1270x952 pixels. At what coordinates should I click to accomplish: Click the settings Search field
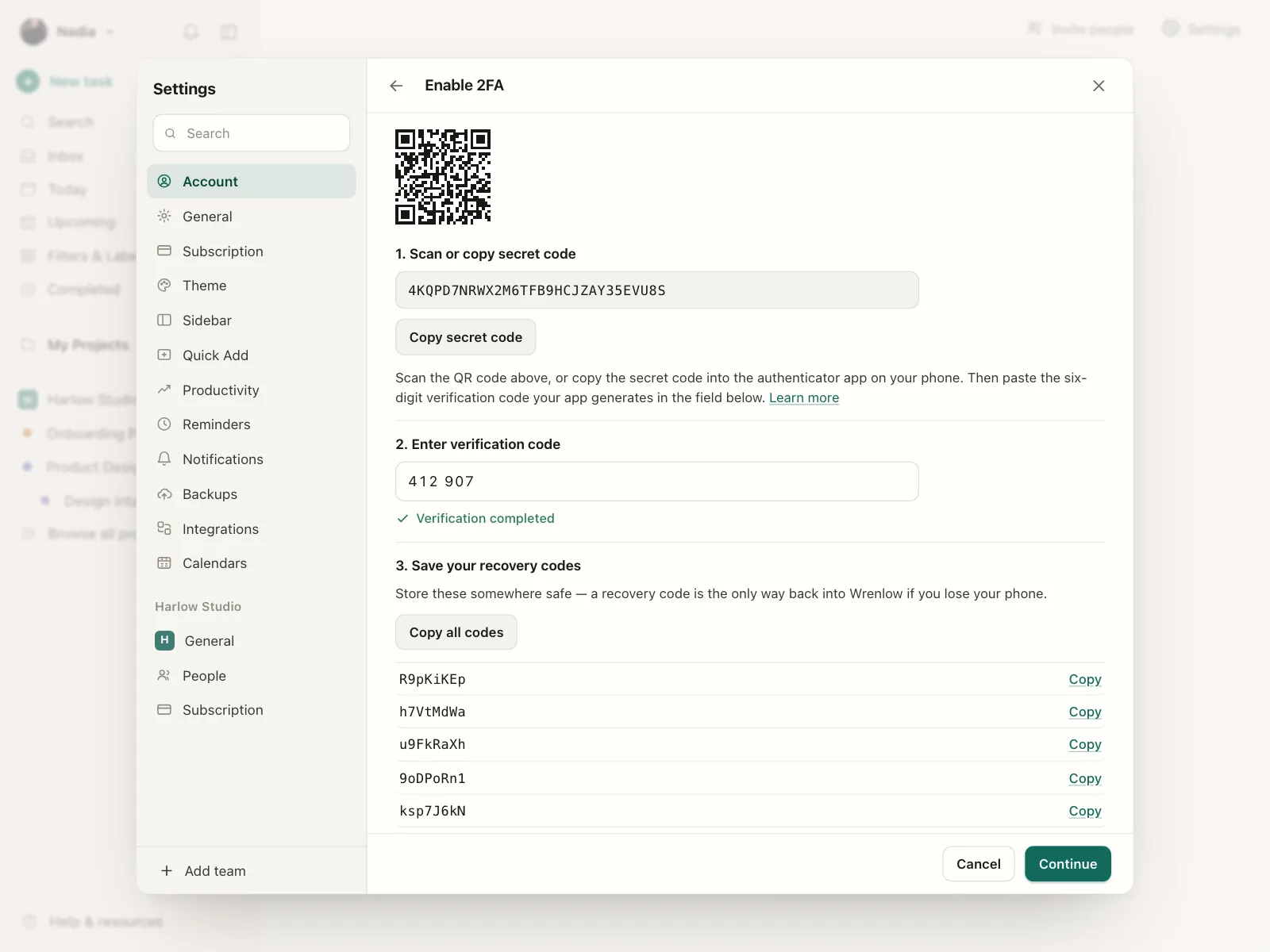pos(252,133)
